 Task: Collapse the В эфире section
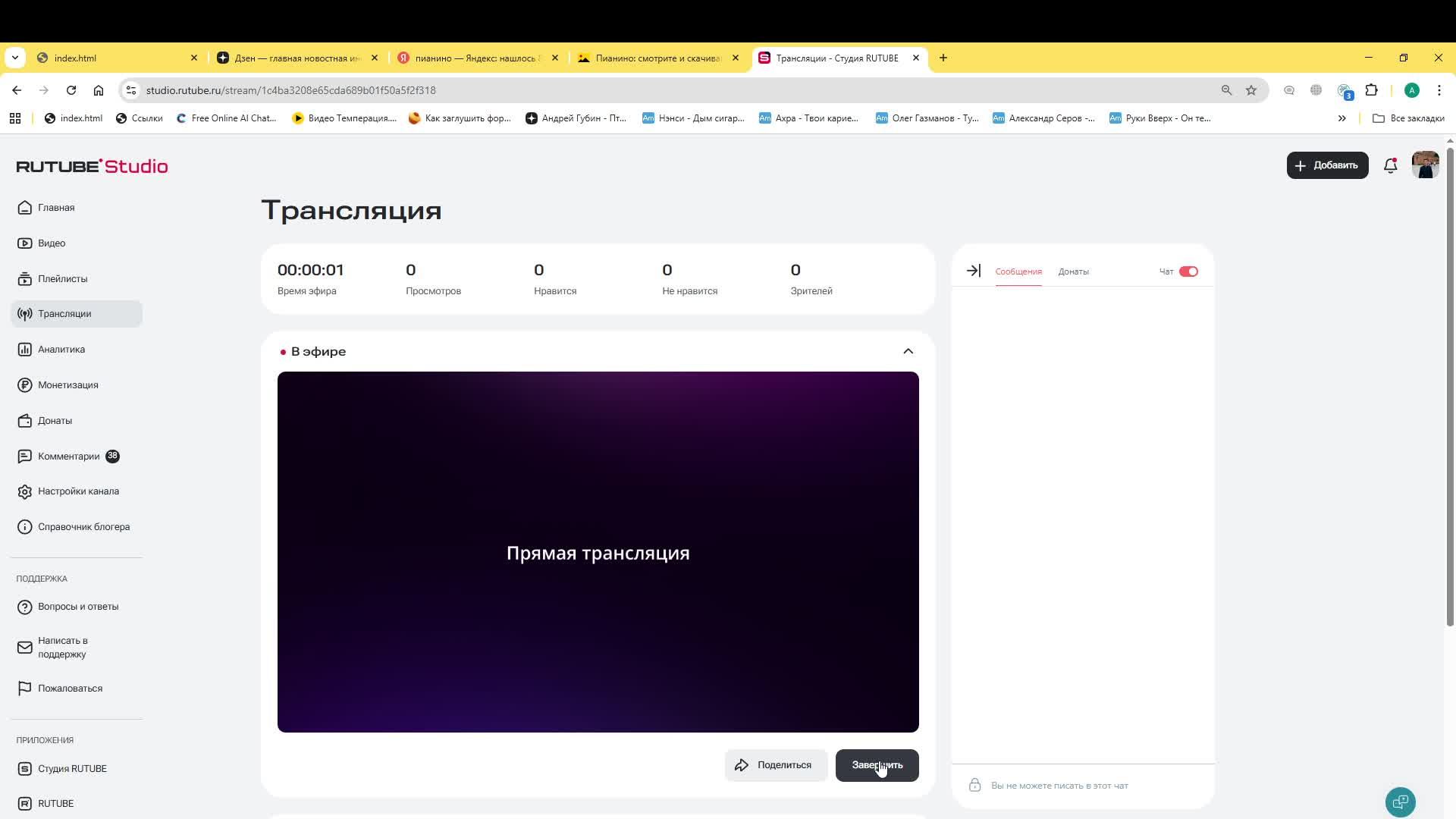[x=907, y=350]
